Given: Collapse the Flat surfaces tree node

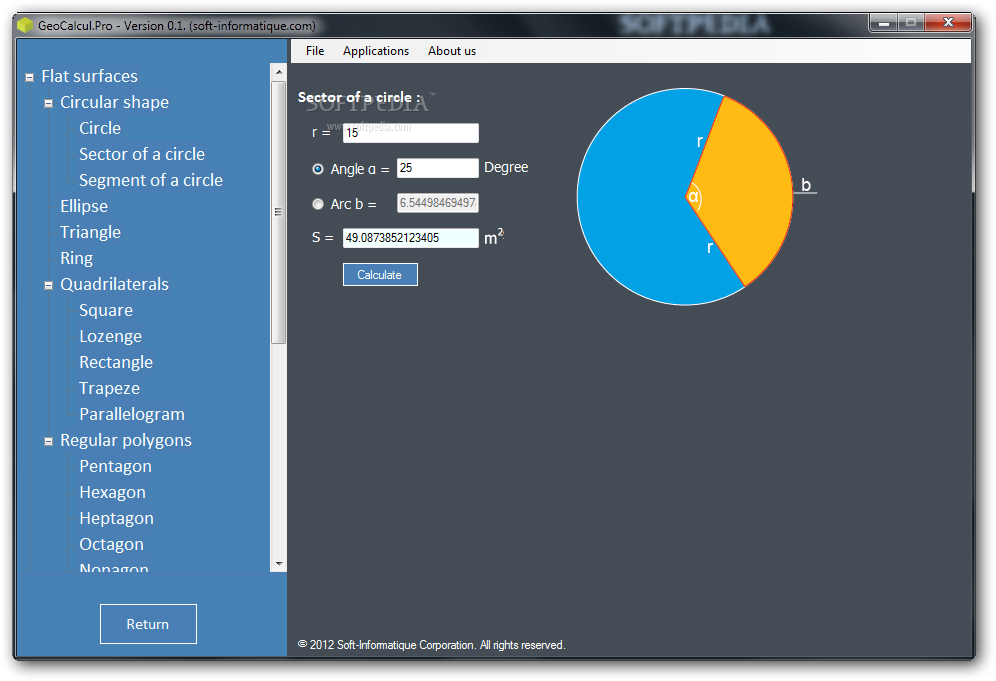Looking at the screenshot, I should pyautogui.click(x=29, y=78).
